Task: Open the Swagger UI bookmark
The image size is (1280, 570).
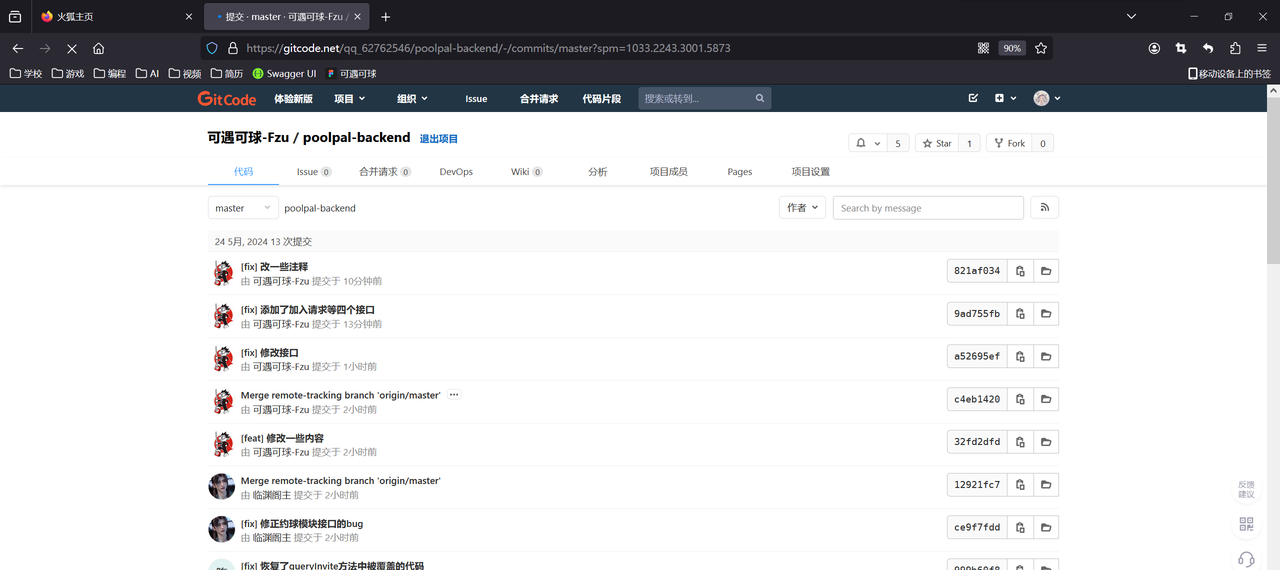Action: 284,74
